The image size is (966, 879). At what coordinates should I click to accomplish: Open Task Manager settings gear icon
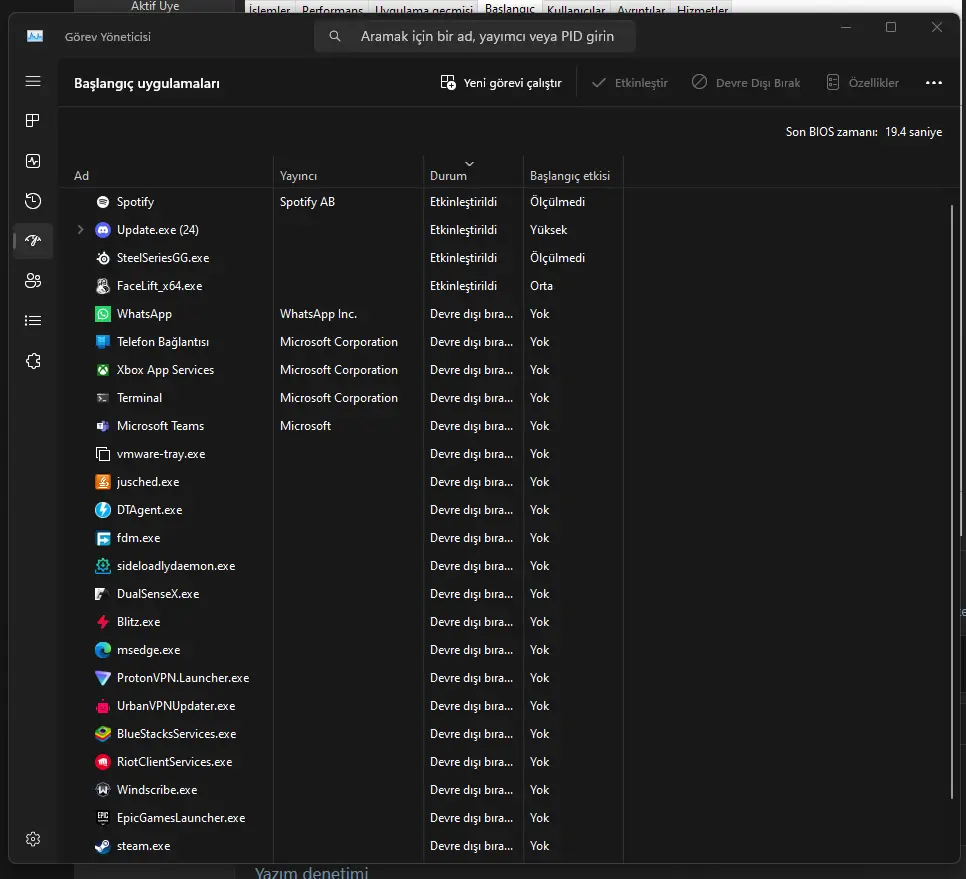click(33, 839)
